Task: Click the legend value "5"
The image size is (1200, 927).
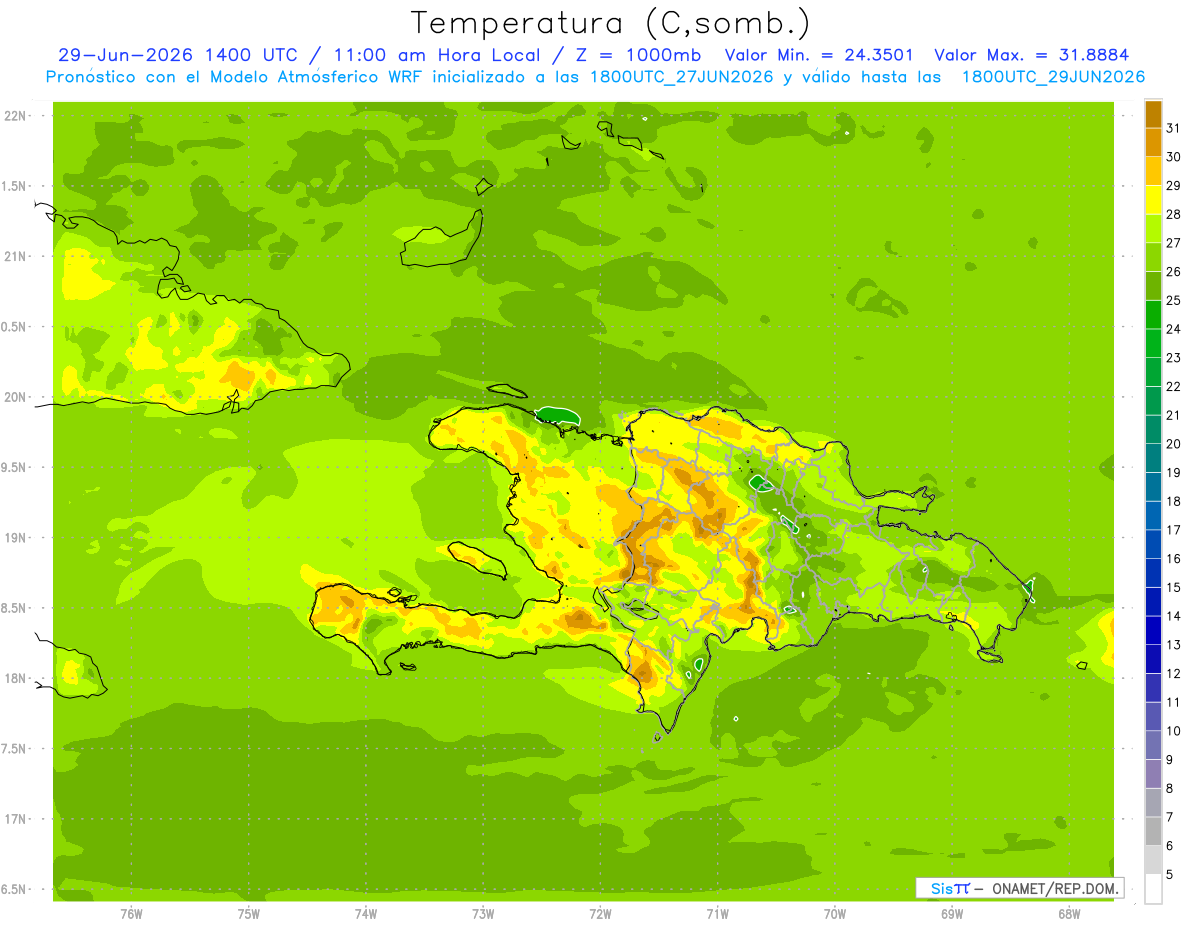Action: (1170, 875)
